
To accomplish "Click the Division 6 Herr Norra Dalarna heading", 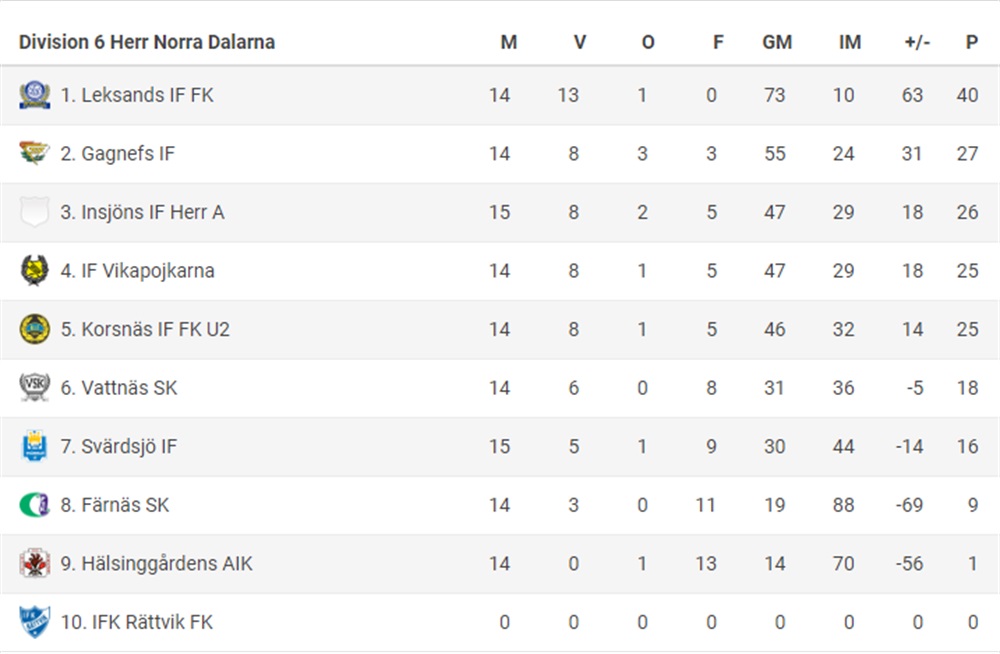I will 147,42.
